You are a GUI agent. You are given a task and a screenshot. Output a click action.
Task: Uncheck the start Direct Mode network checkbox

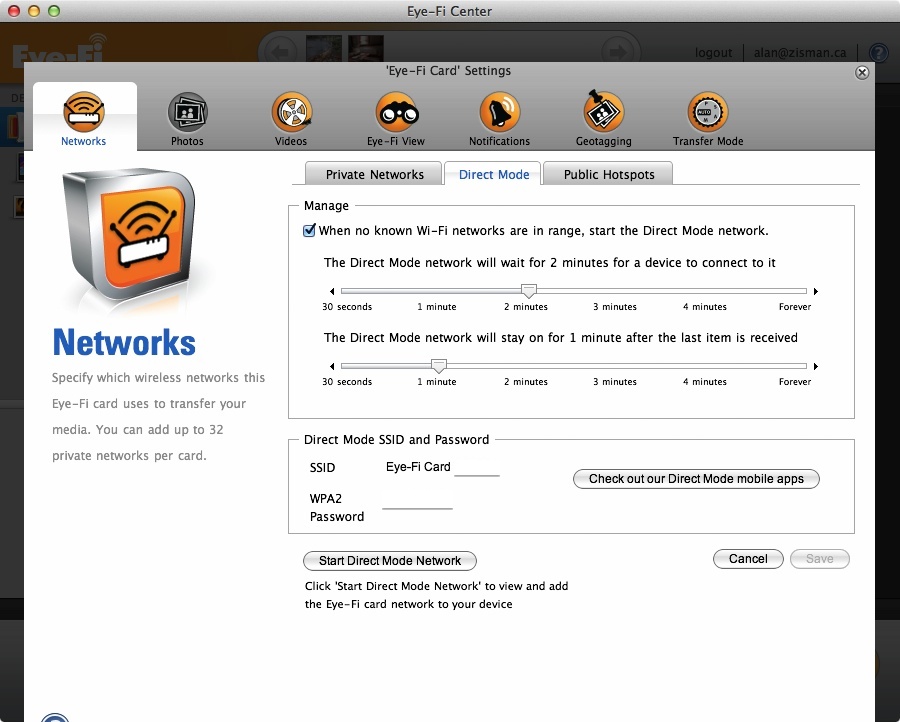click(x=309, y=230)
